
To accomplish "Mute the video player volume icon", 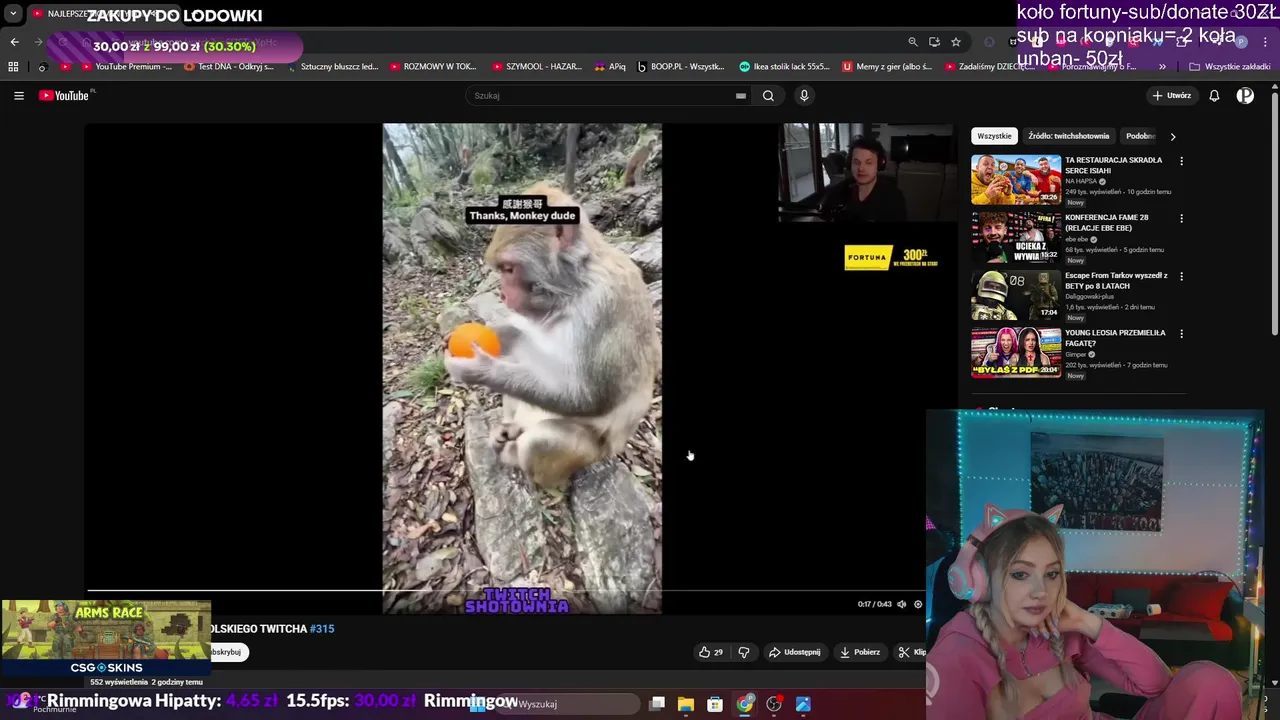I will point(902,604).
